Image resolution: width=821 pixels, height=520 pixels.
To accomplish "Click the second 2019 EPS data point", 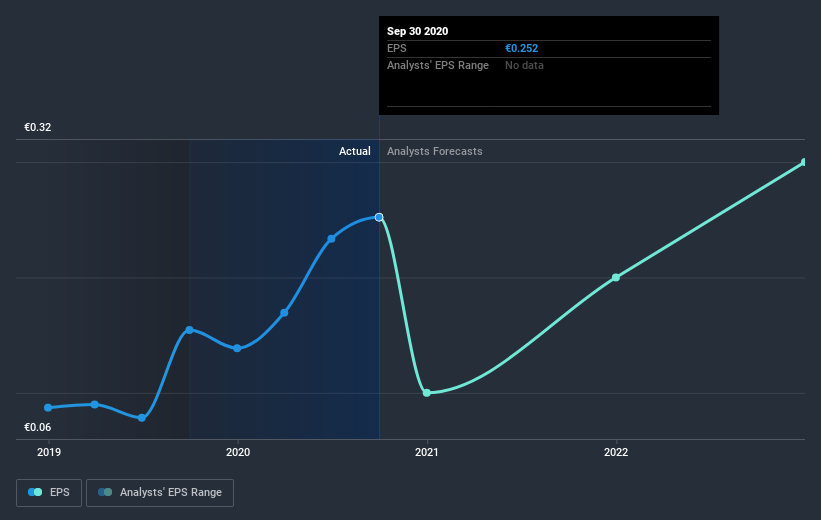I will point(95,404).
